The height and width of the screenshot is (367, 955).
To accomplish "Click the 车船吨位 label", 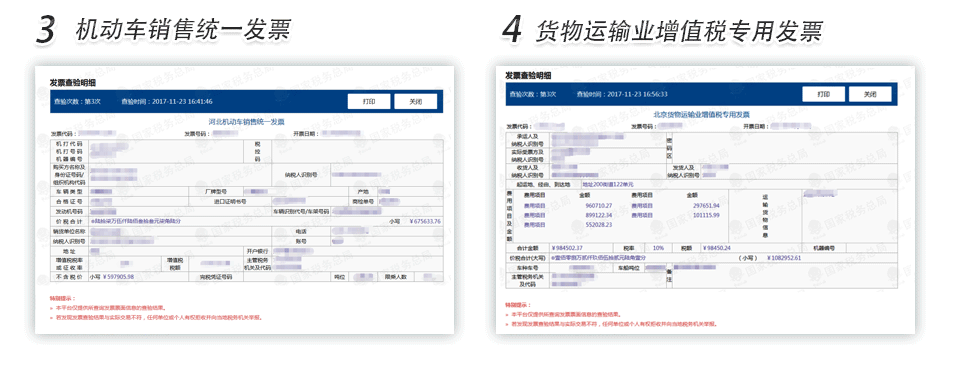I will (x=629, y=268).
